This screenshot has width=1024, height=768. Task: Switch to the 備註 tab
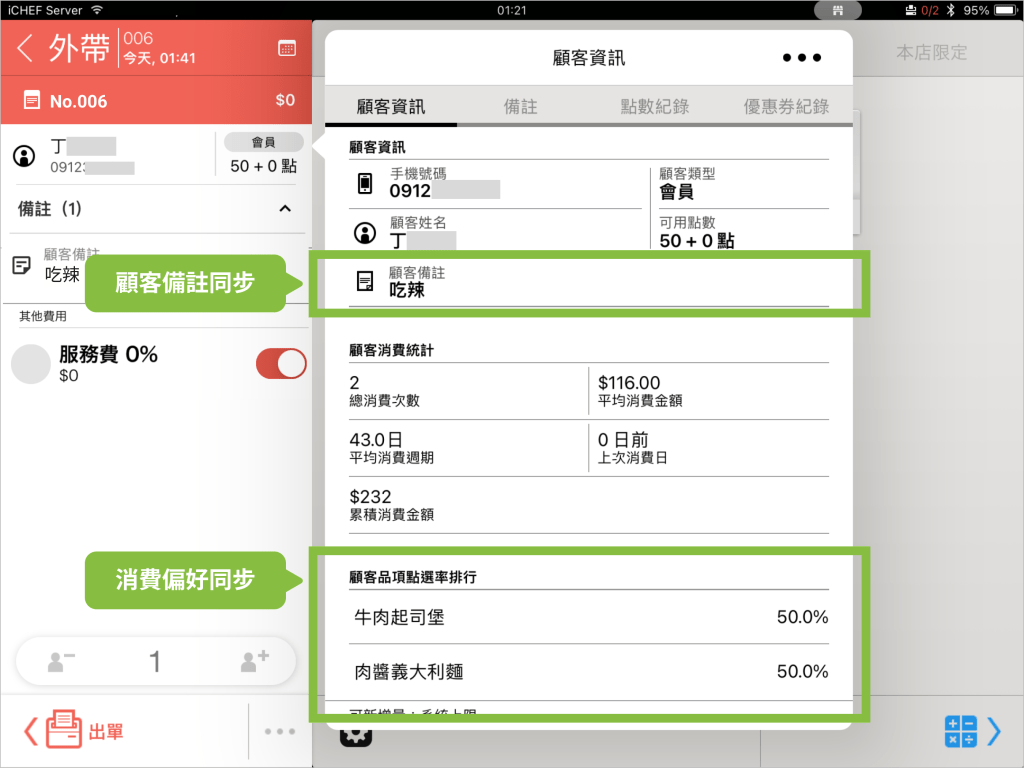point(521,106)
